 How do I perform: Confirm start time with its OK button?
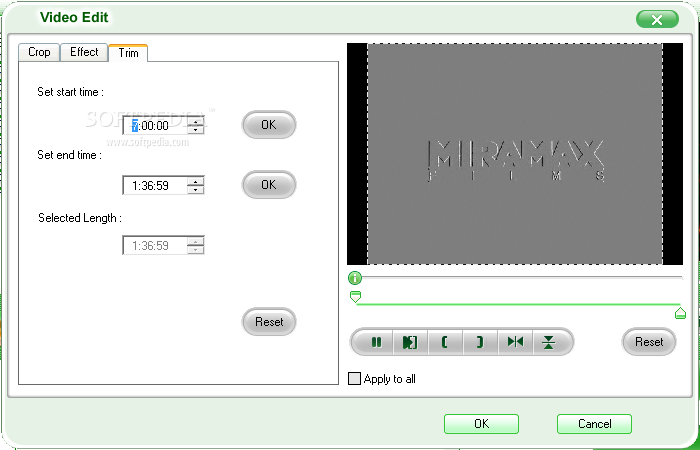pos(269,125)
